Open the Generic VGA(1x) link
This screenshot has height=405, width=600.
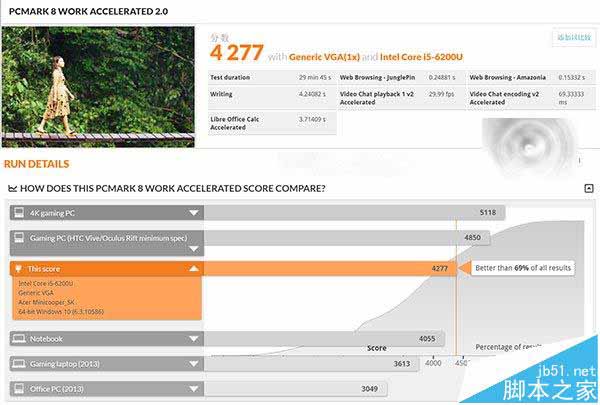(324, 57)
